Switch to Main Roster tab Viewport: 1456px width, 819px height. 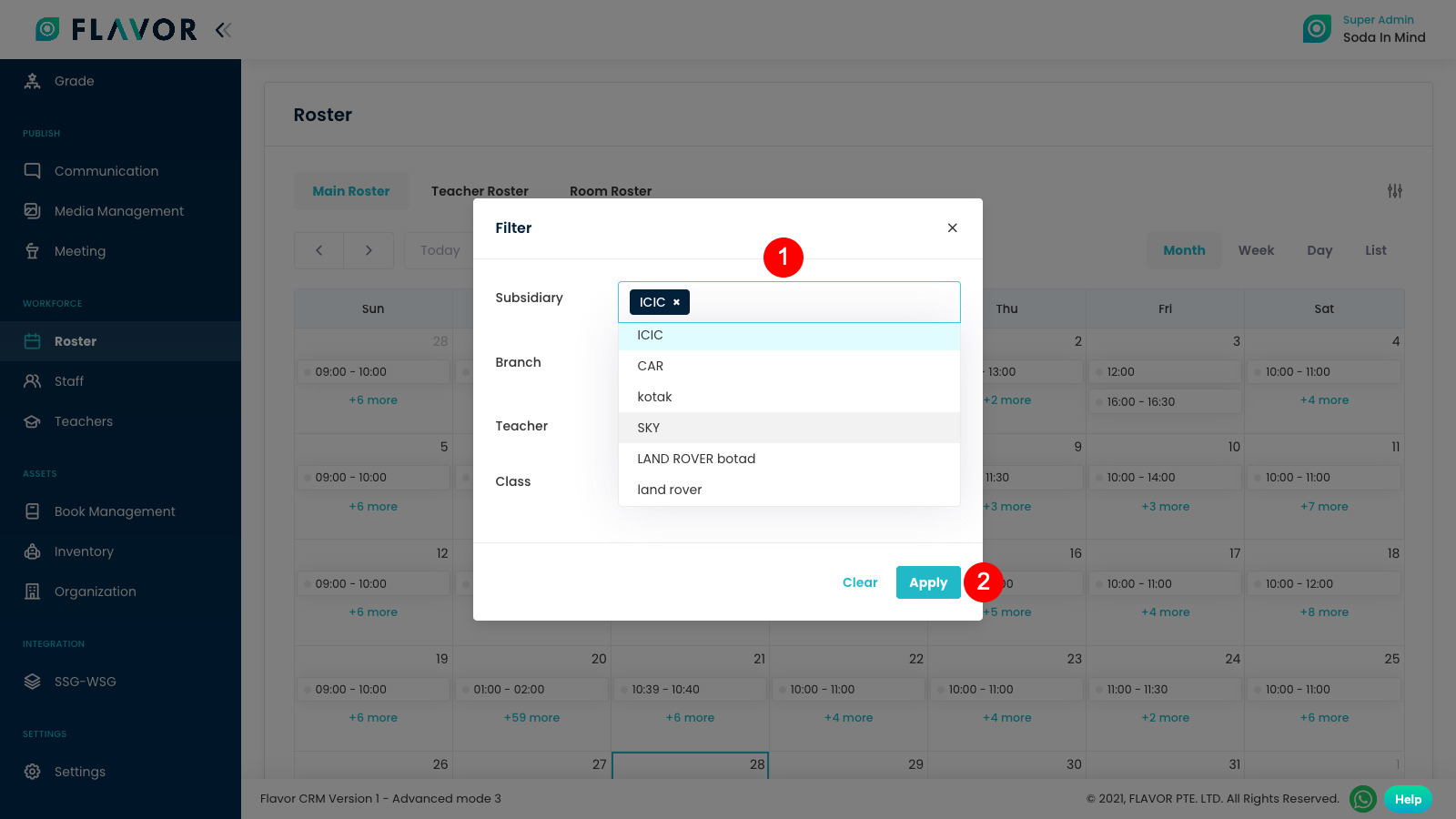pyautogui.click(x=351, y=191)
